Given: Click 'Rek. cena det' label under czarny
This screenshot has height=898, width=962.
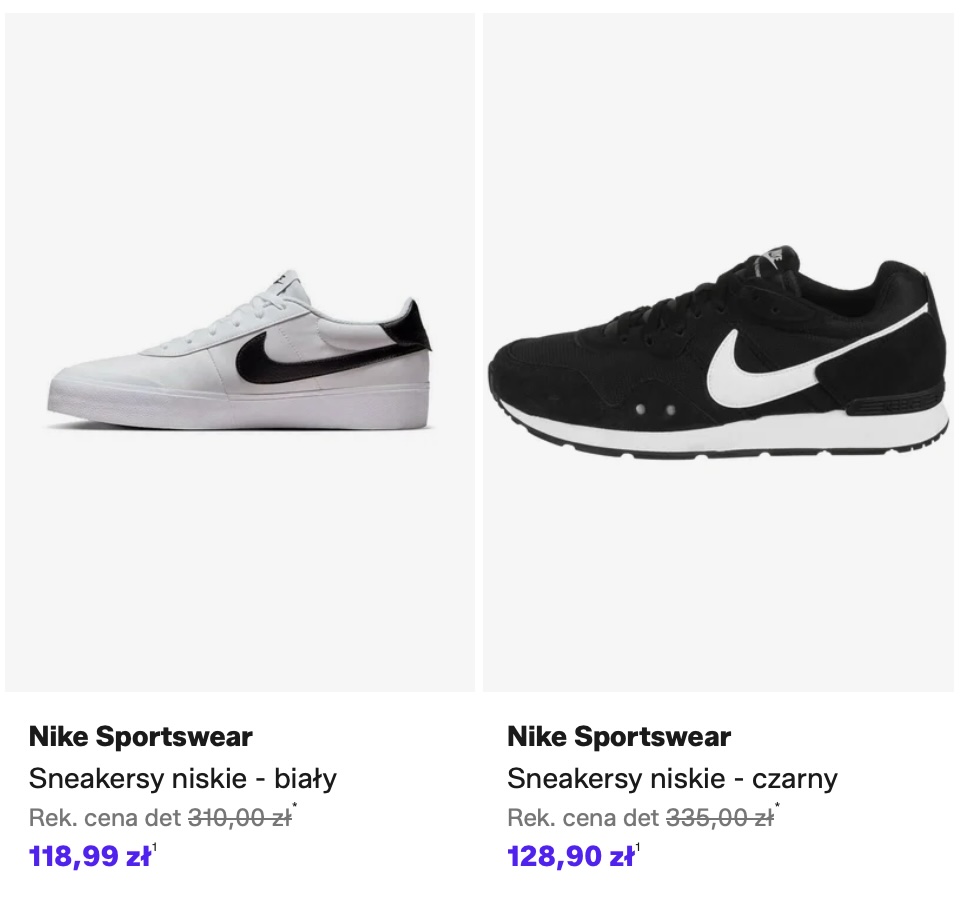Looking at the screenshot, I should coord(584,818).
